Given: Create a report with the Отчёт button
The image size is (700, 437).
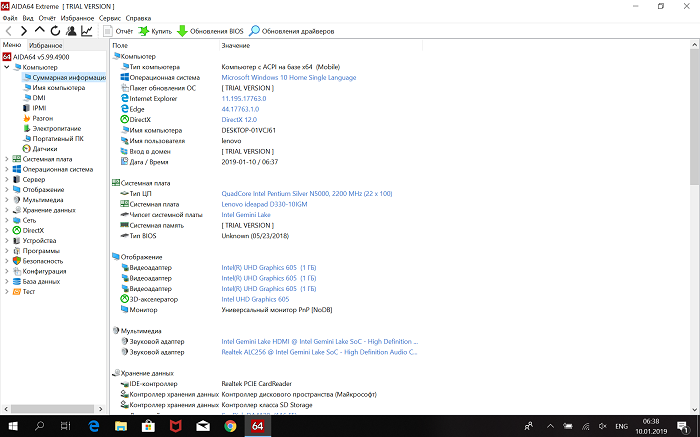Looking at the screenshot, I should [x=118, y=31].
